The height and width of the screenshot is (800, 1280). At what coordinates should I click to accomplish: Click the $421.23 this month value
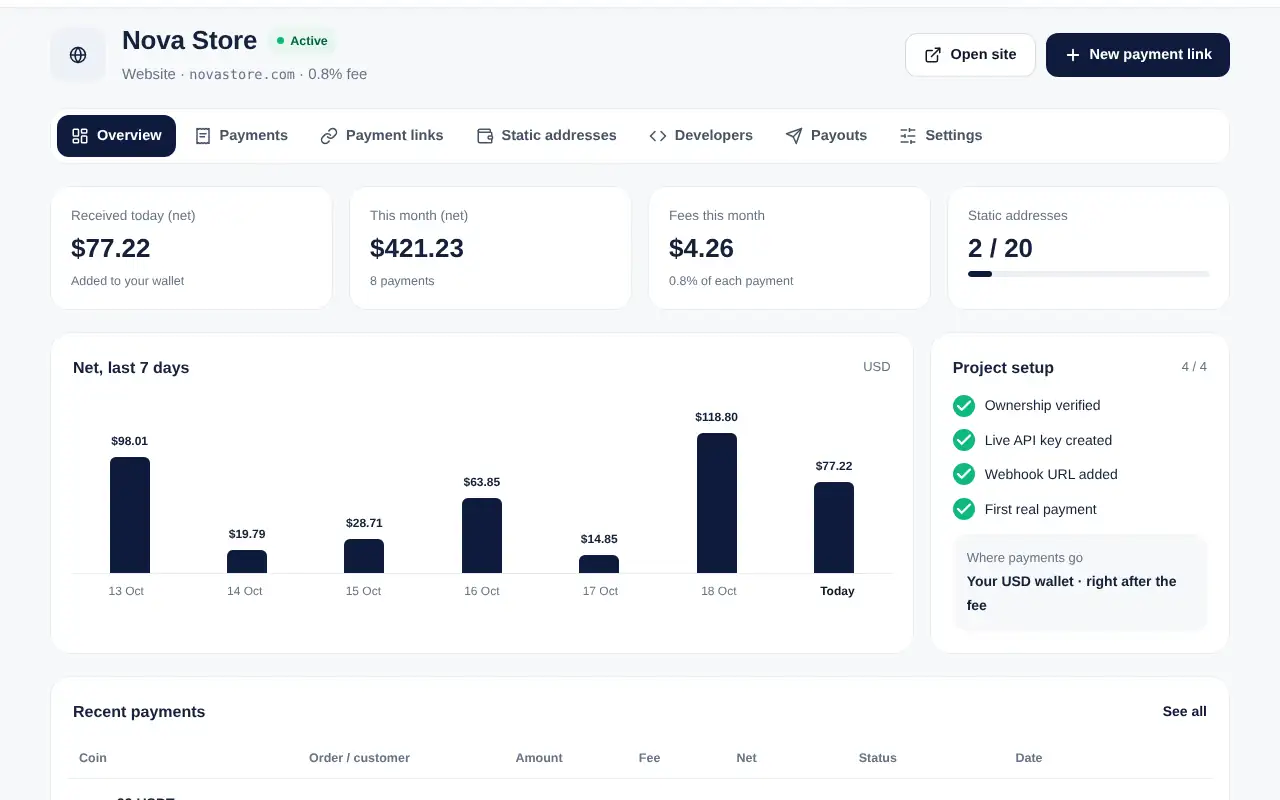(x=417, y=248)
